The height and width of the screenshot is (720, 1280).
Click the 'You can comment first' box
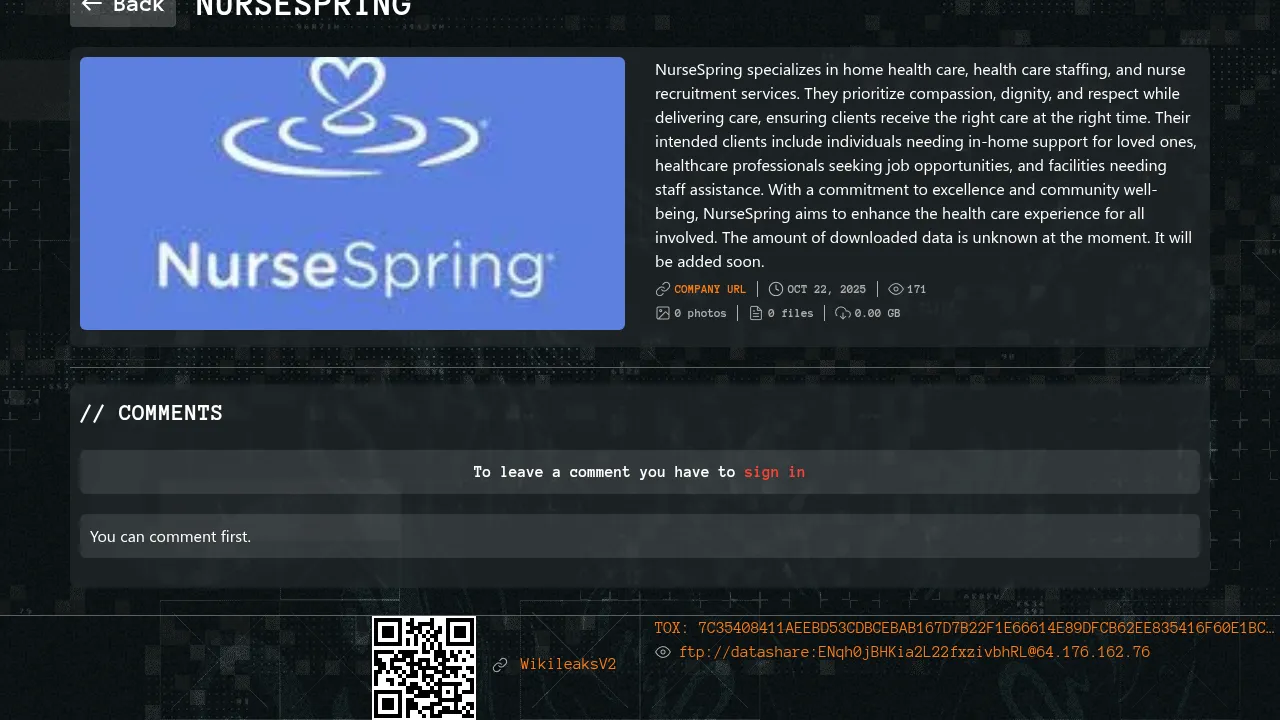(639, 536)
